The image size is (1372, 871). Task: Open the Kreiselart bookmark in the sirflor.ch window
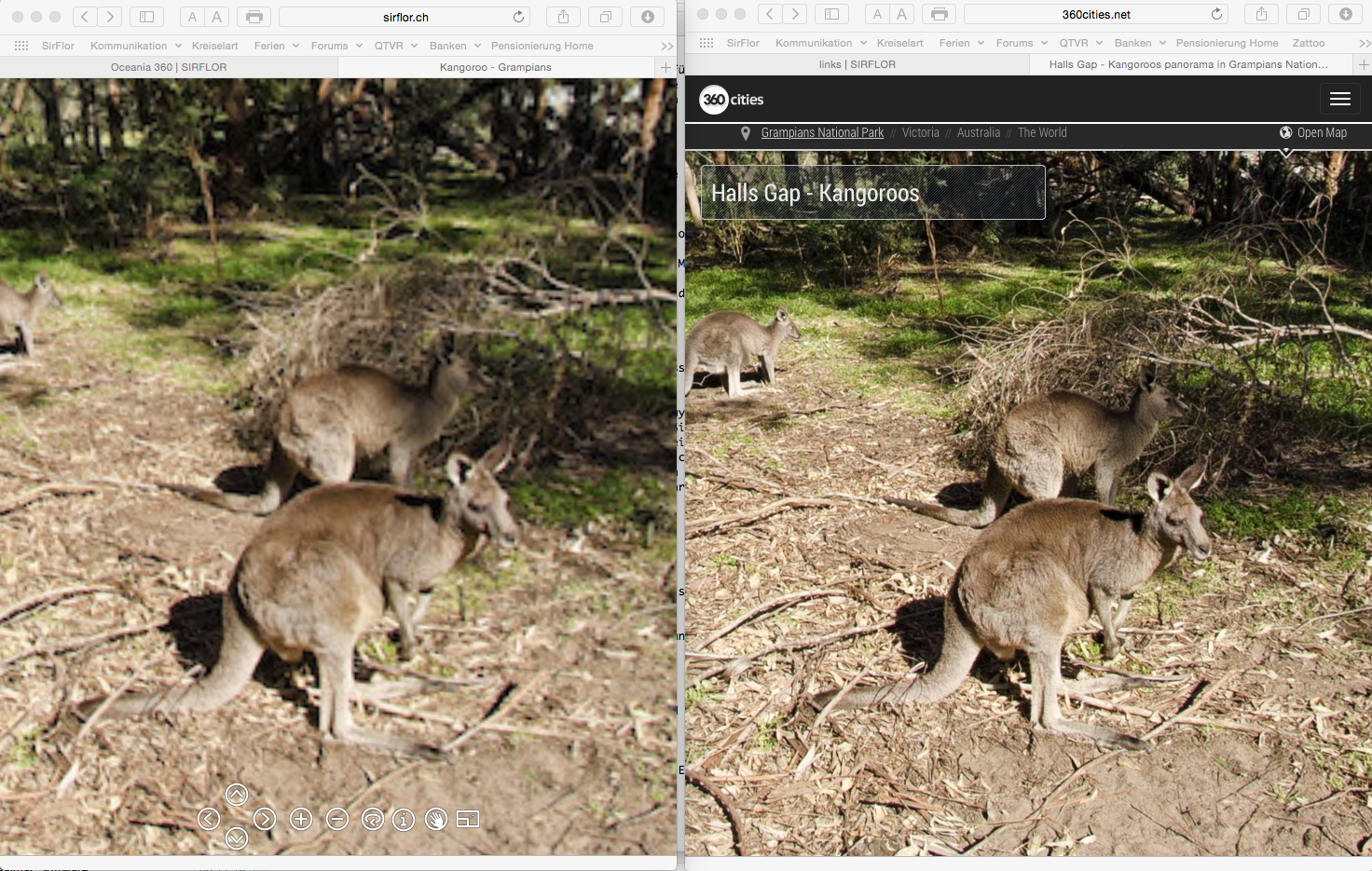click(215, 46)
